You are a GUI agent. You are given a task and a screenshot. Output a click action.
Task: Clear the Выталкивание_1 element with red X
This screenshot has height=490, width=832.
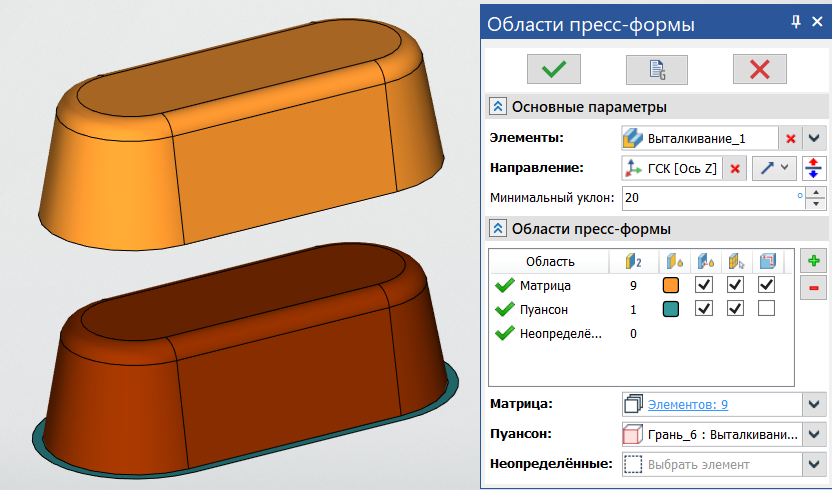click(x=790, y=138)
